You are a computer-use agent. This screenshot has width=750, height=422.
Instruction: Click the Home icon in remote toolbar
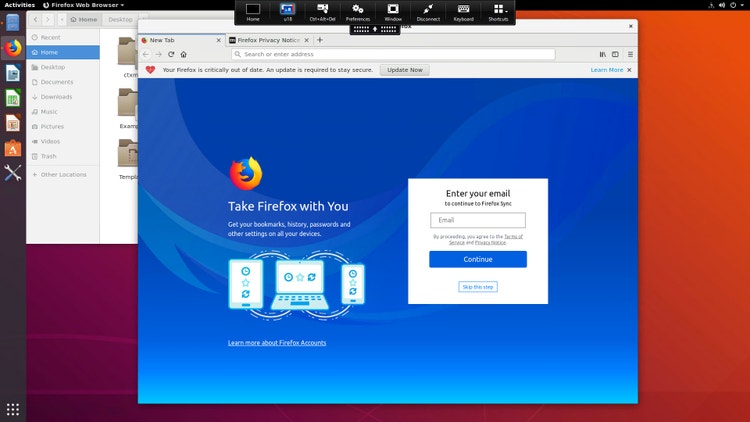[x=253, y=12]
